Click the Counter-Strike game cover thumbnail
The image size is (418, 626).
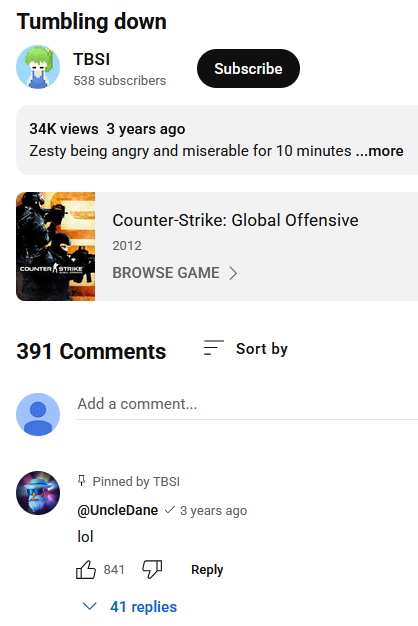(x=55, y=246)
